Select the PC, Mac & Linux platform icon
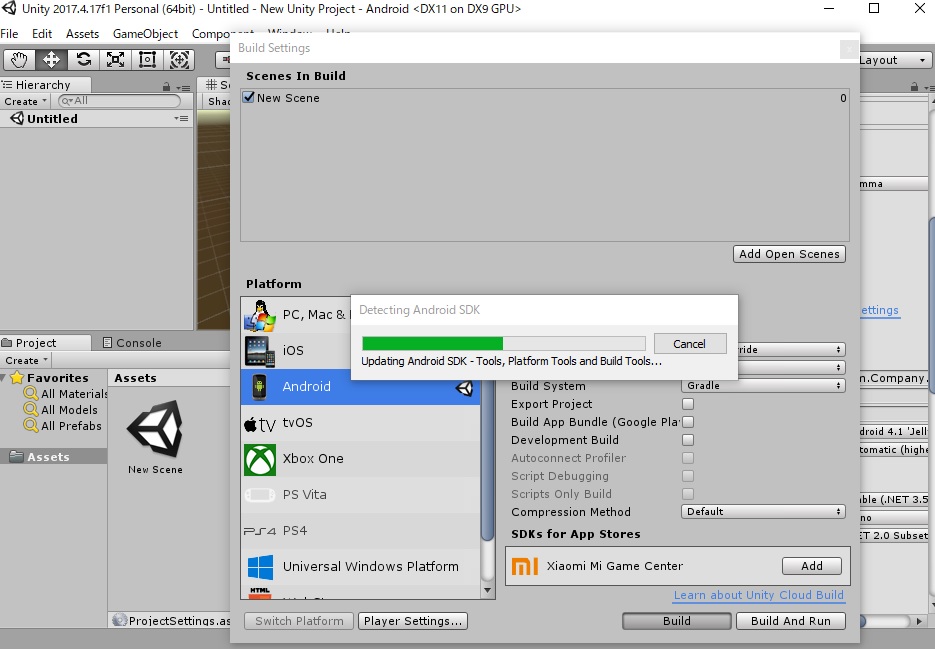The width and height of the screenshot is (935, 649). coord(260,316)
